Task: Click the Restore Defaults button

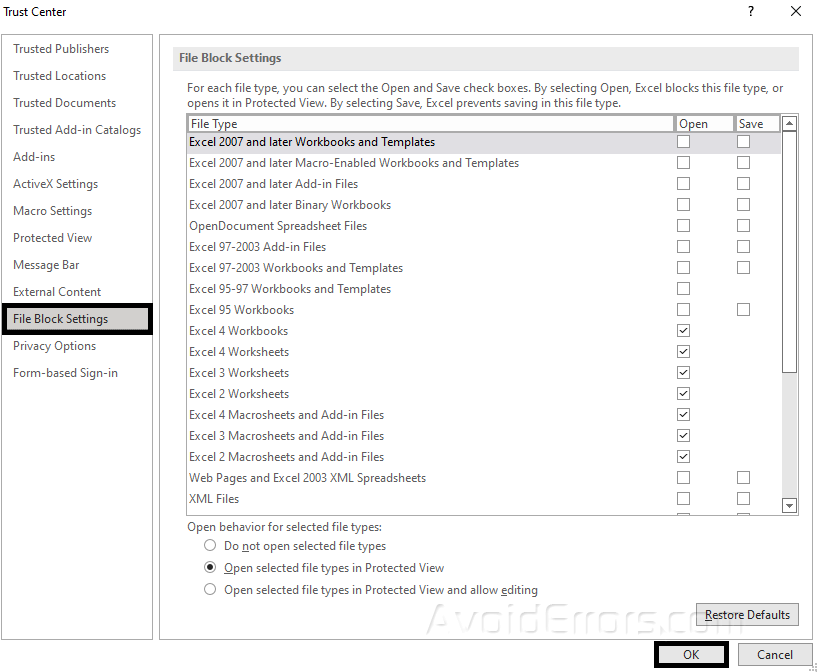Action: pyautogui.click(x=746, y=615)
